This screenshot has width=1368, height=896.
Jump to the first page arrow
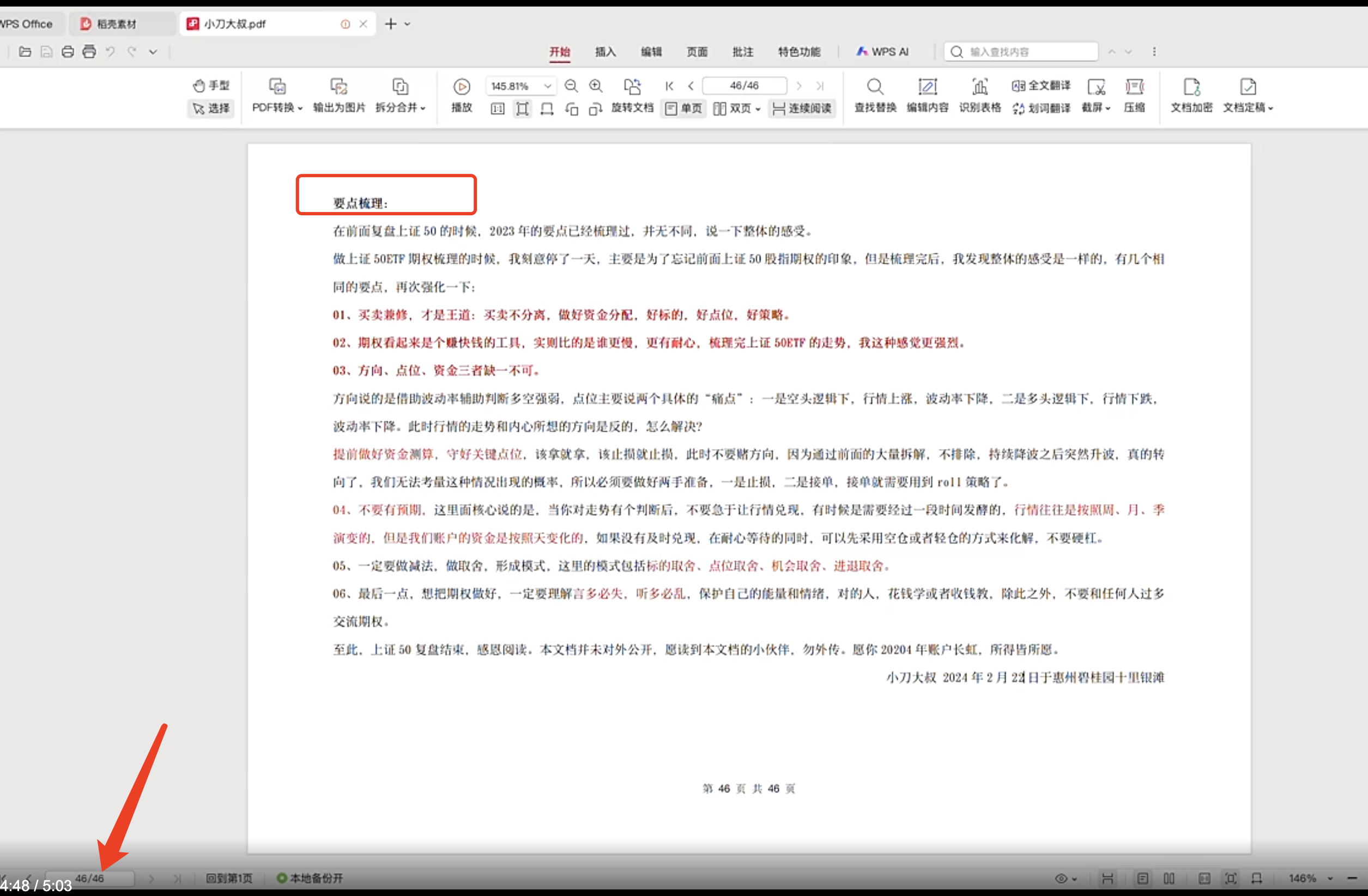[669, 86]
